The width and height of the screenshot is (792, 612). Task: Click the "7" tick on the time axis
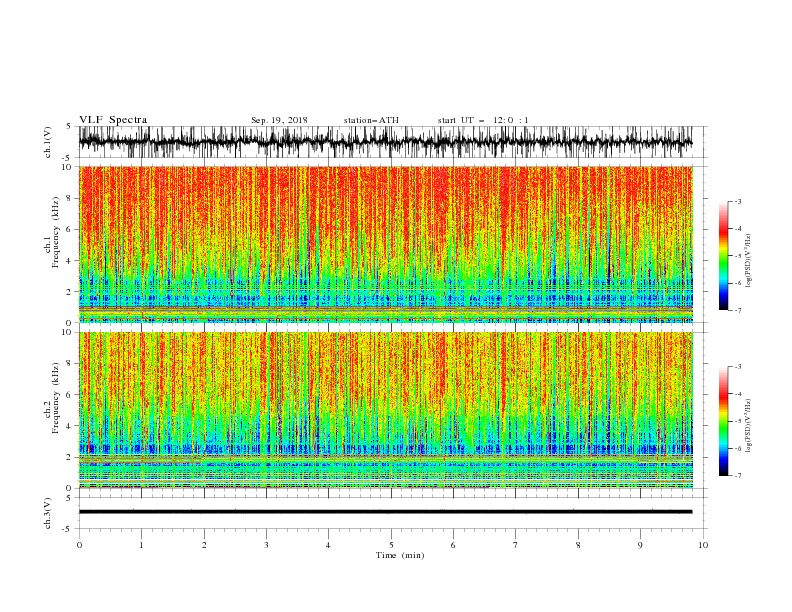click(x=516, y=545)
